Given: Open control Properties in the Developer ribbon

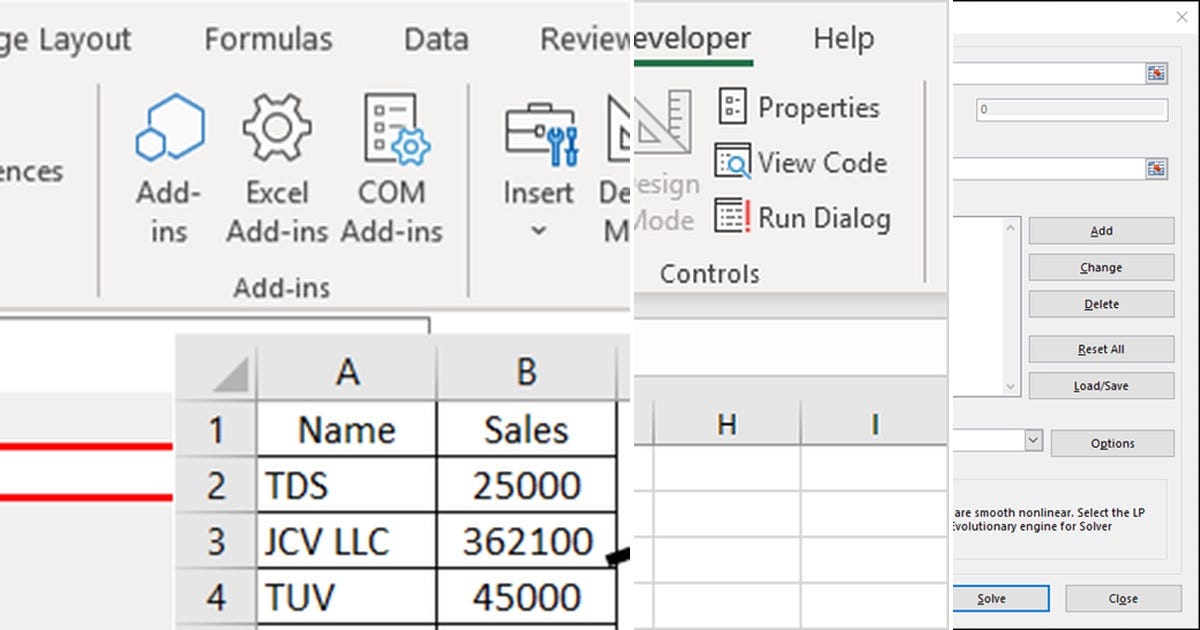Looking at the screenshot, I should click(x=799, y=107).
